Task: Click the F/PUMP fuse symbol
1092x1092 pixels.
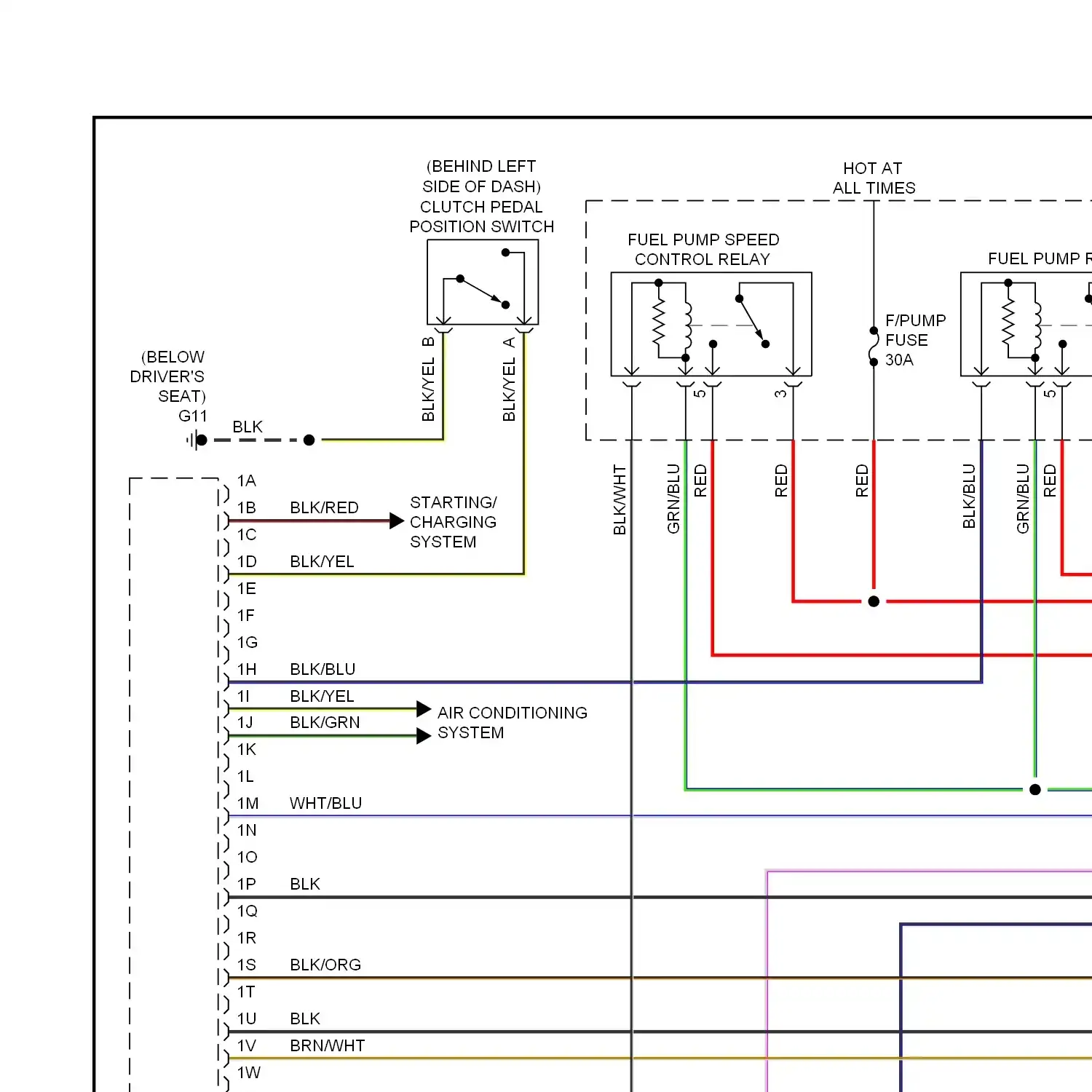Action: (x=874, y=347)
